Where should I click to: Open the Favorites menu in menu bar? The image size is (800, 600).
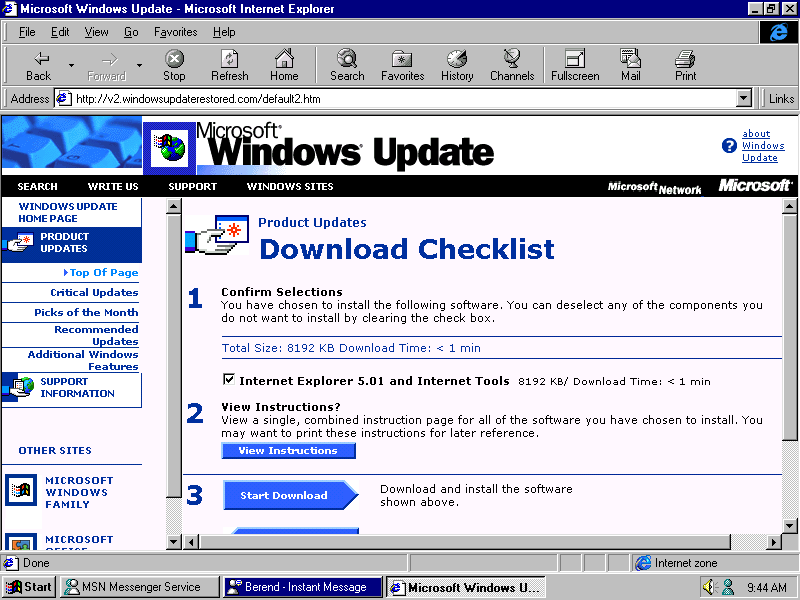tap(175, 32)
